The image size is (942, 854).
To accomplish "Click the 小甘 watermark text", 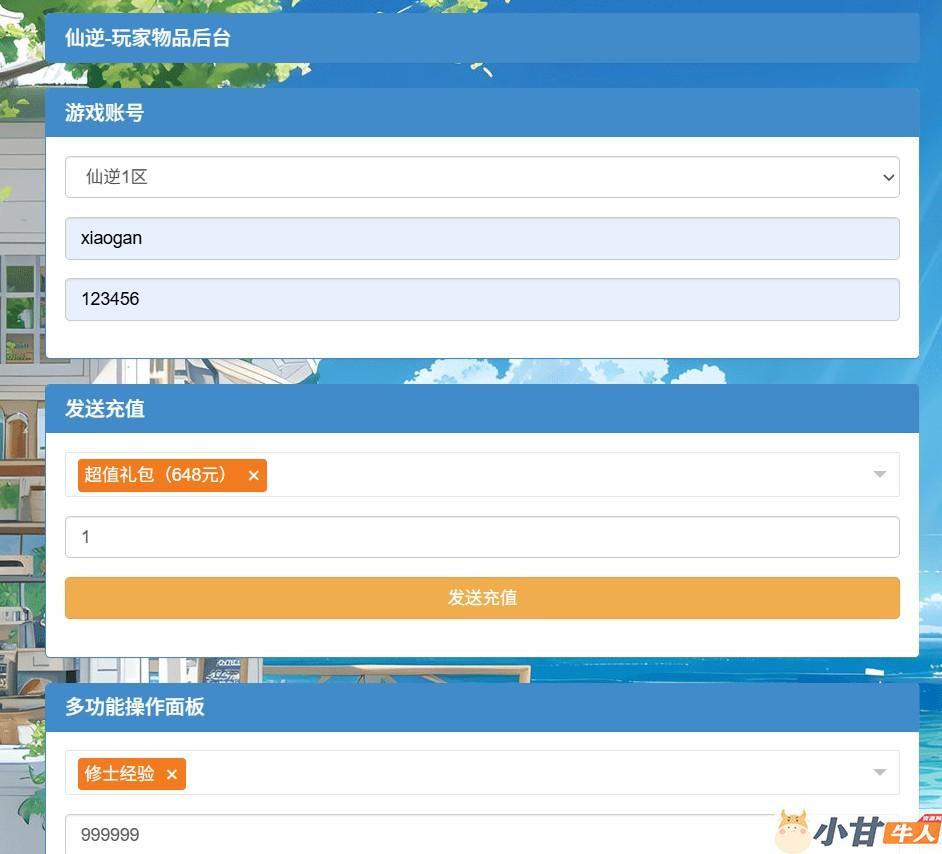I will pyautogui.click(x=847, y=832).
